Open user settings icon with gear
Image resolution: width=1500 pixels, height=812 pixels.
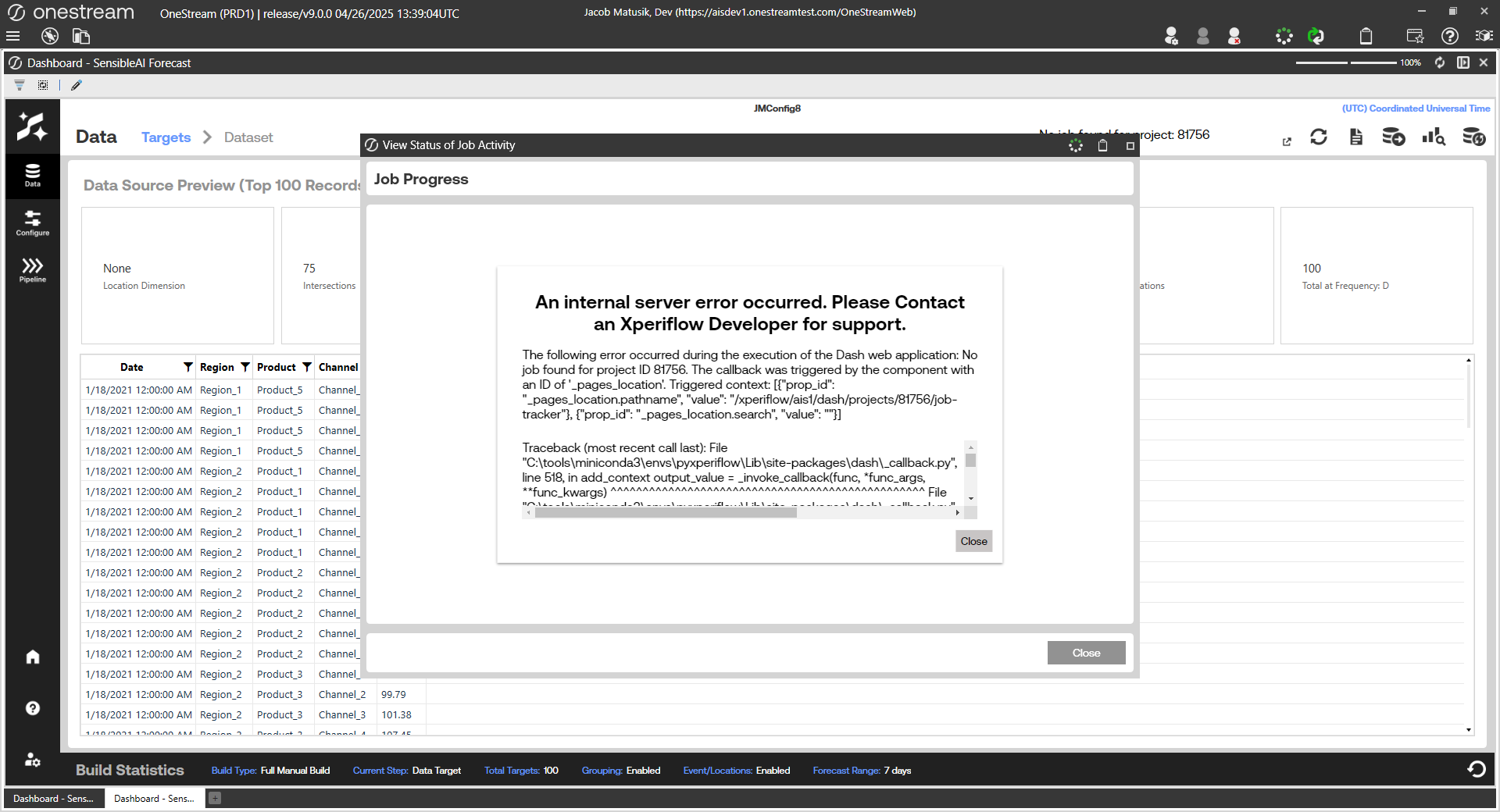[1171, 36]
